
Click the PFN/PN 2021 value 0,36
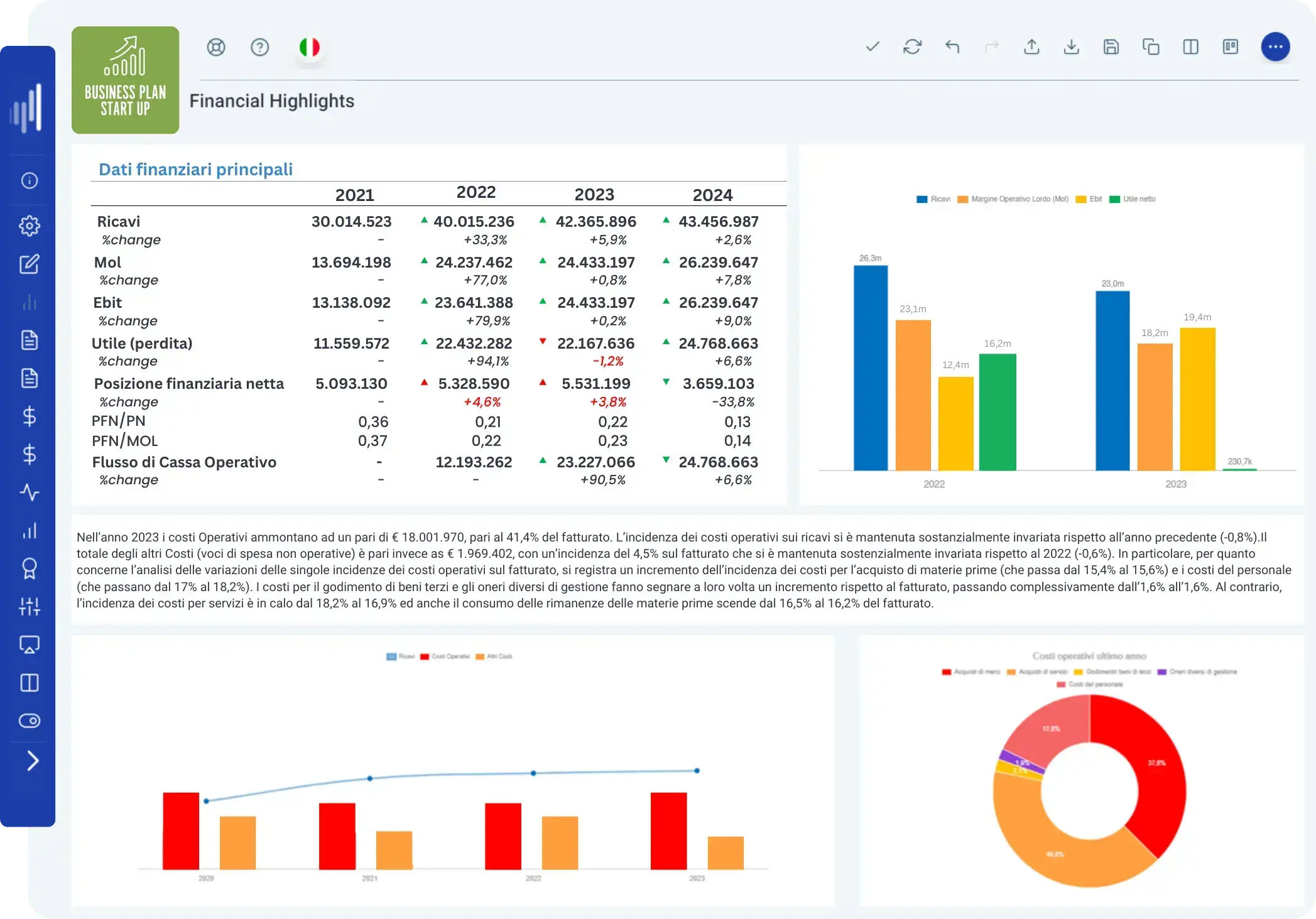(x=373, y=421)
